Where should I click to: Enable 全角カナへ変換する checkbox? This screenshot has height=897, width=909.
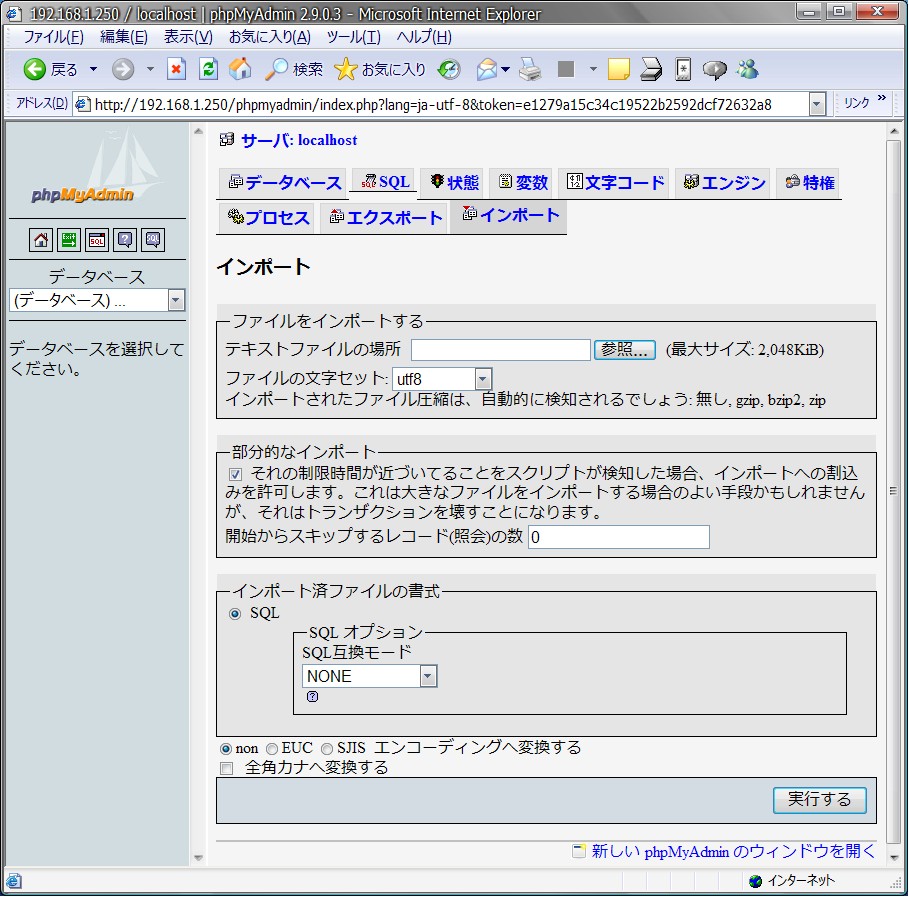[x=227, y=768]
